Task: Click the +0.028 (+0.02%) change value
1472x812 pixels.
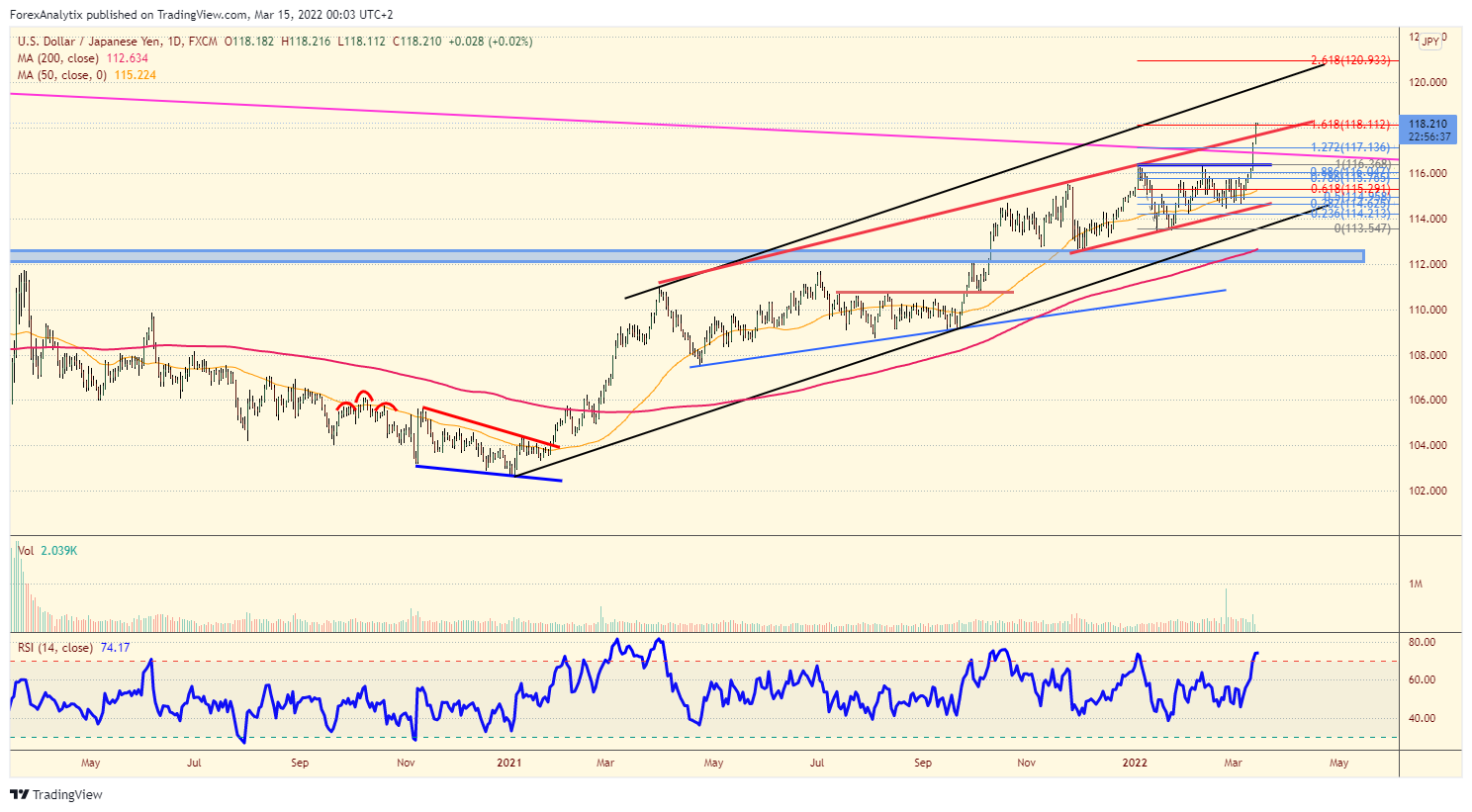Action: click(x=491, y=42)
